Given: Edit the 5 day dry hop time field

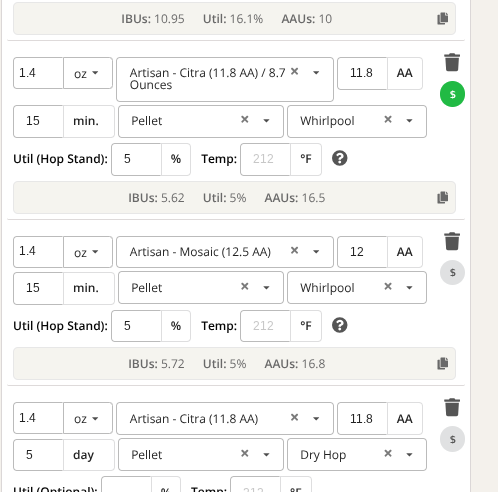Looking at the screenshot, I should pyautogui.click(x=38, y=455).
